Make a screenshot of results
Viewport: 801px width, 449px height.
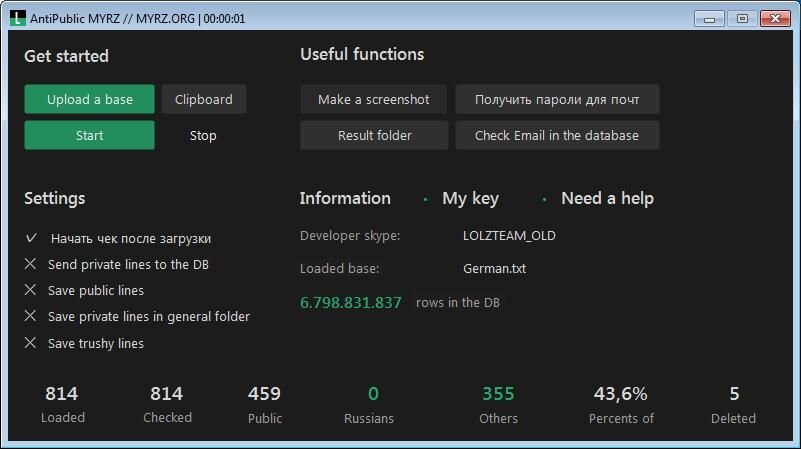[x=373, y=99]
